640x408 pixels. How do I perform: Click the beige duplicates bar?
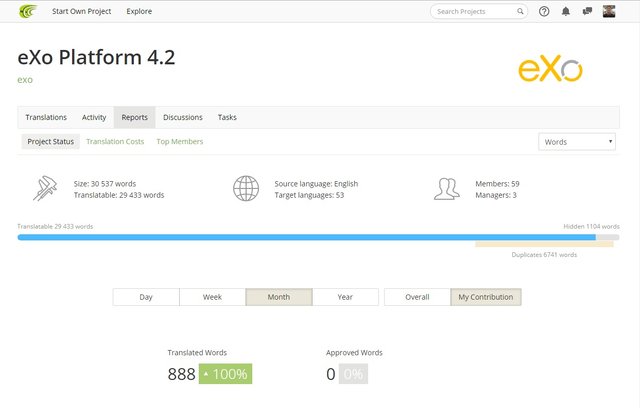coord(544,244)
